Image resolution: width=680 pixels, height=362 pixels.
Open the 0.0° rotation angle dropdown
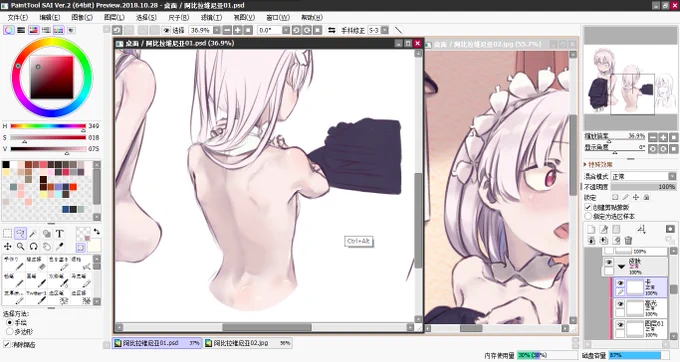[x=286, y=30]
